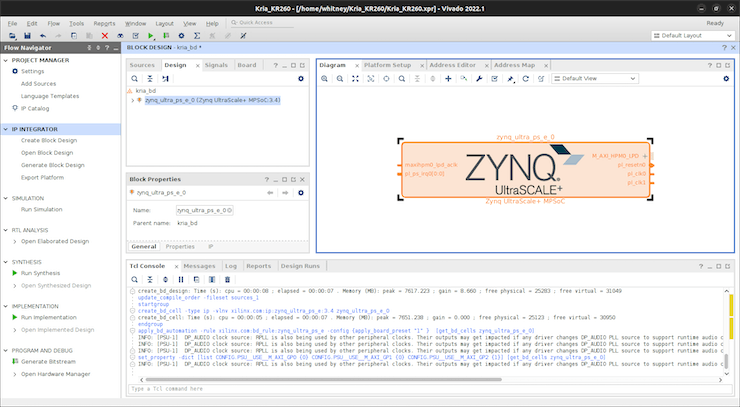Click Collapse All icon in Design panel
This screenshot has height=407, width=740.
tap(150, 79)
